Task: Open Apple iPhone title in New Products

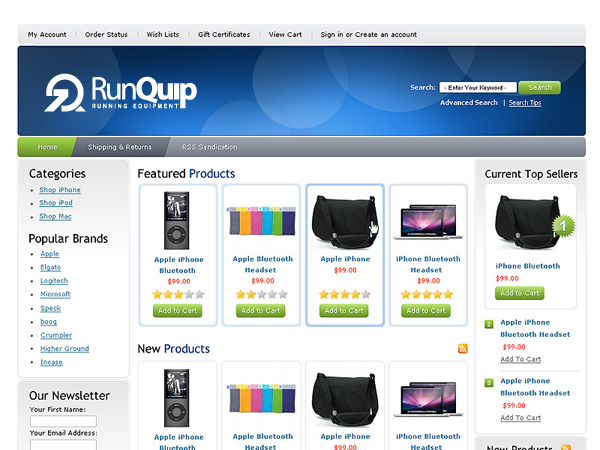Action: pyautogui.click(x=345, y=437)
